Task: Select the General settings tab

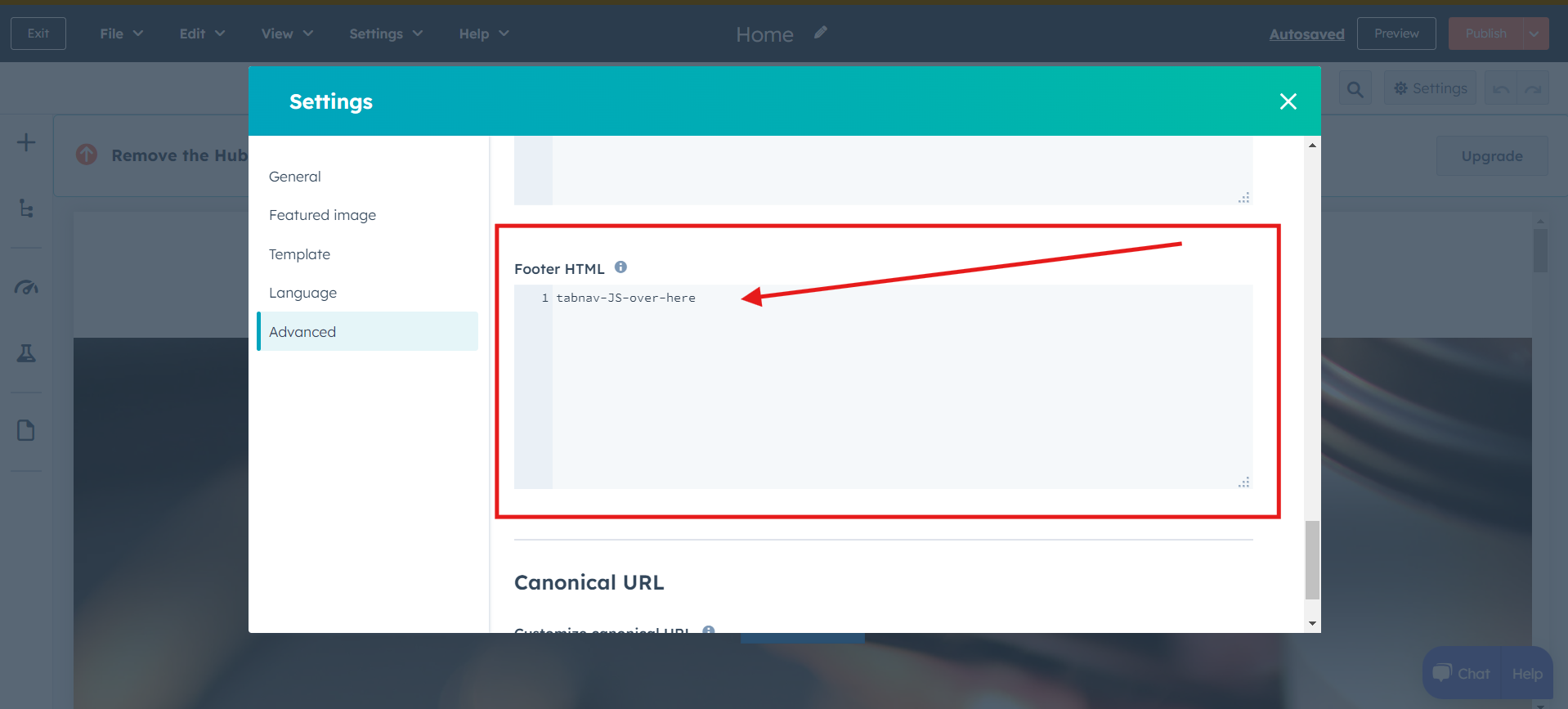Action: [295, 177]
